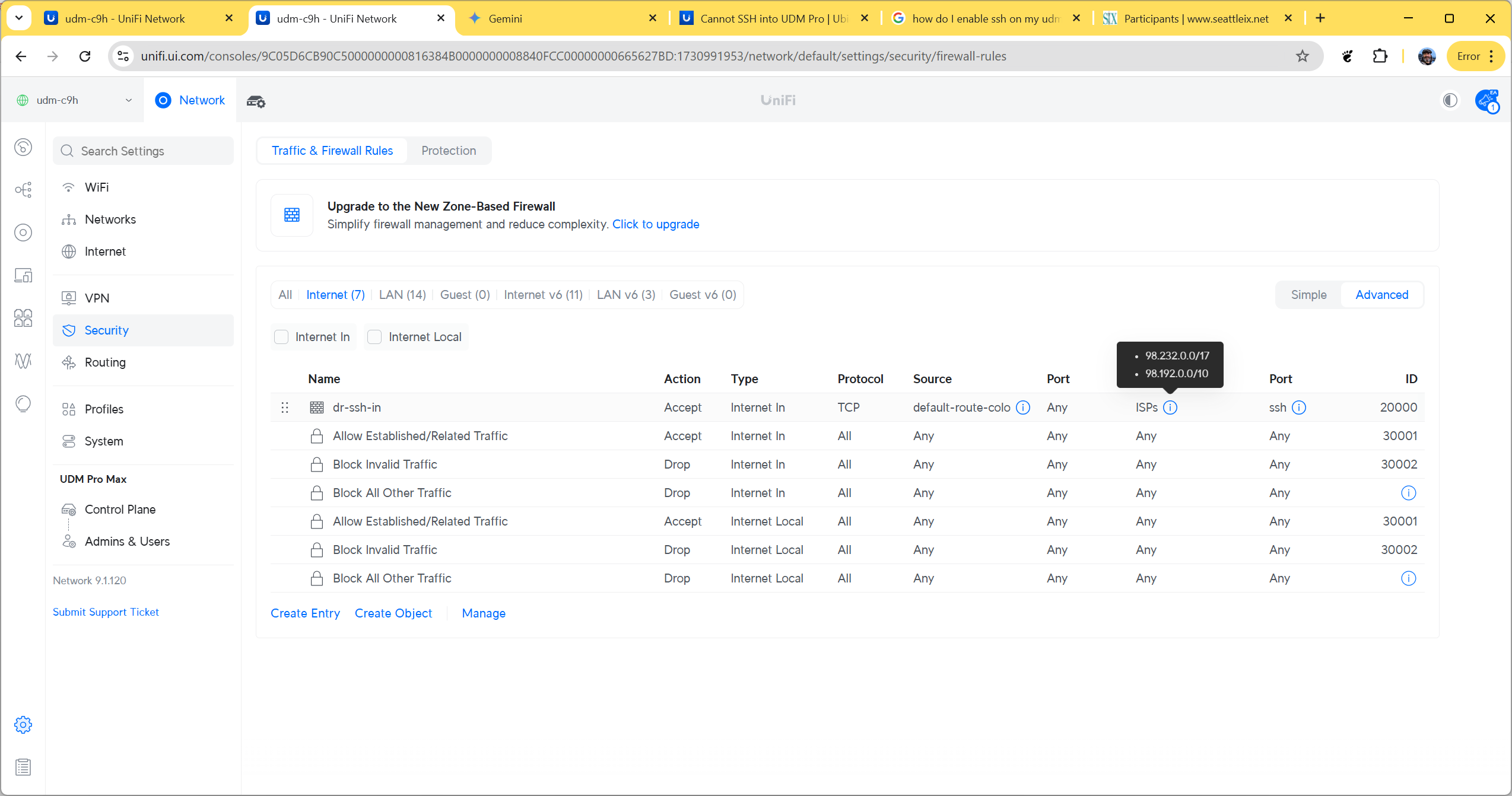Switch to the Protection tab

pos(449,151)
